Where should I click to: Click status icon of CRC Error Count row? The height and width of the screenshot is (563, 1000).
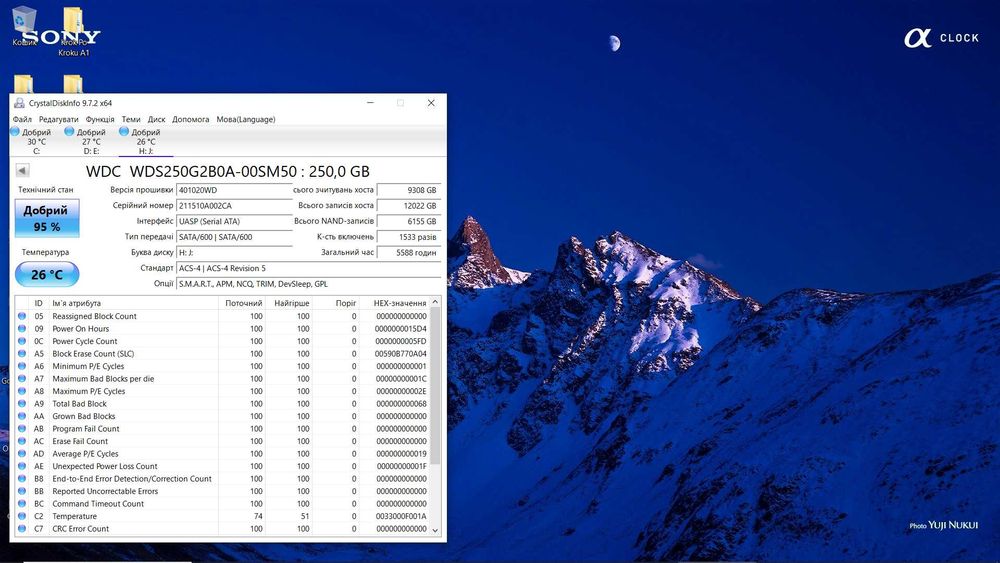[22, 529]
